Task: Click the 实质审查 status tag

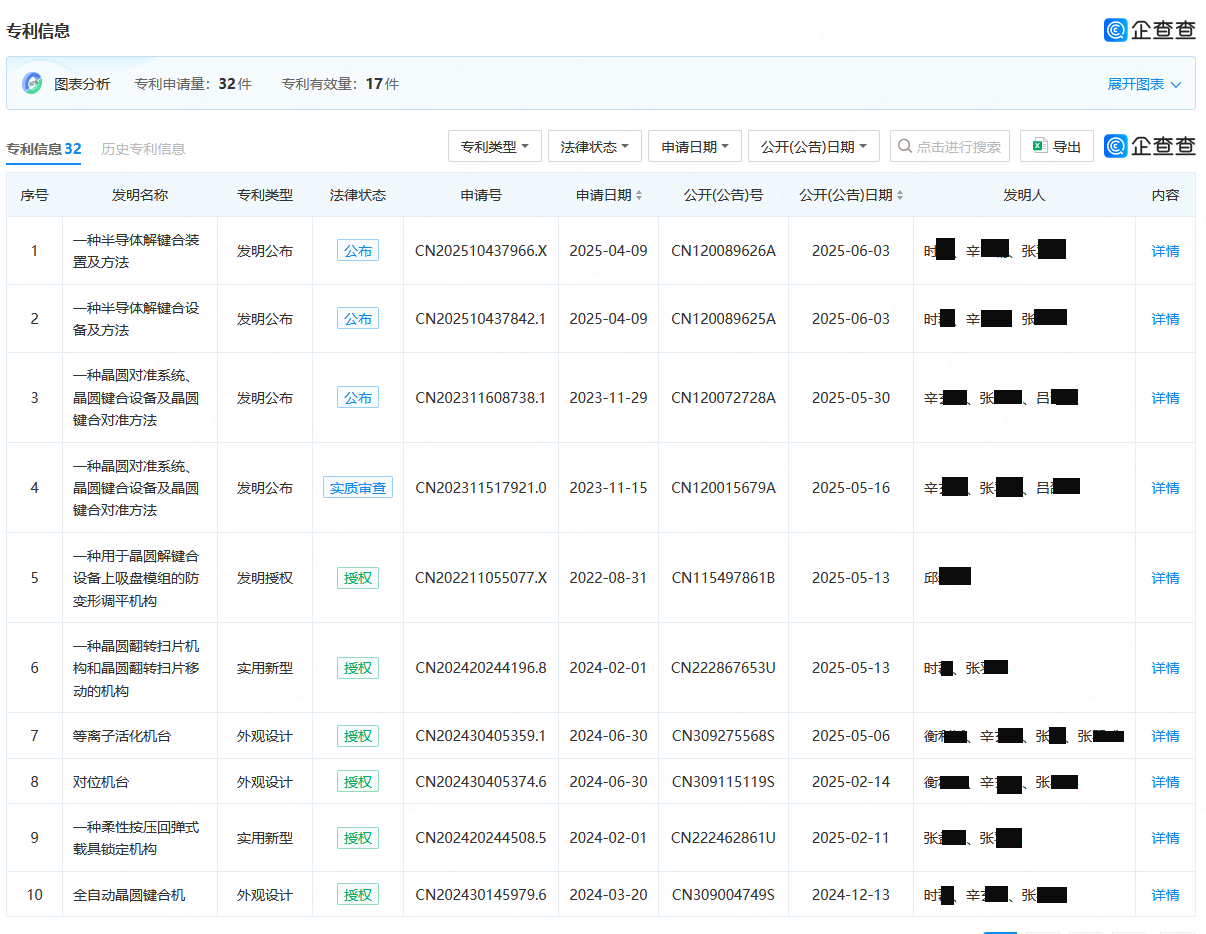Action: pos(358,488)
